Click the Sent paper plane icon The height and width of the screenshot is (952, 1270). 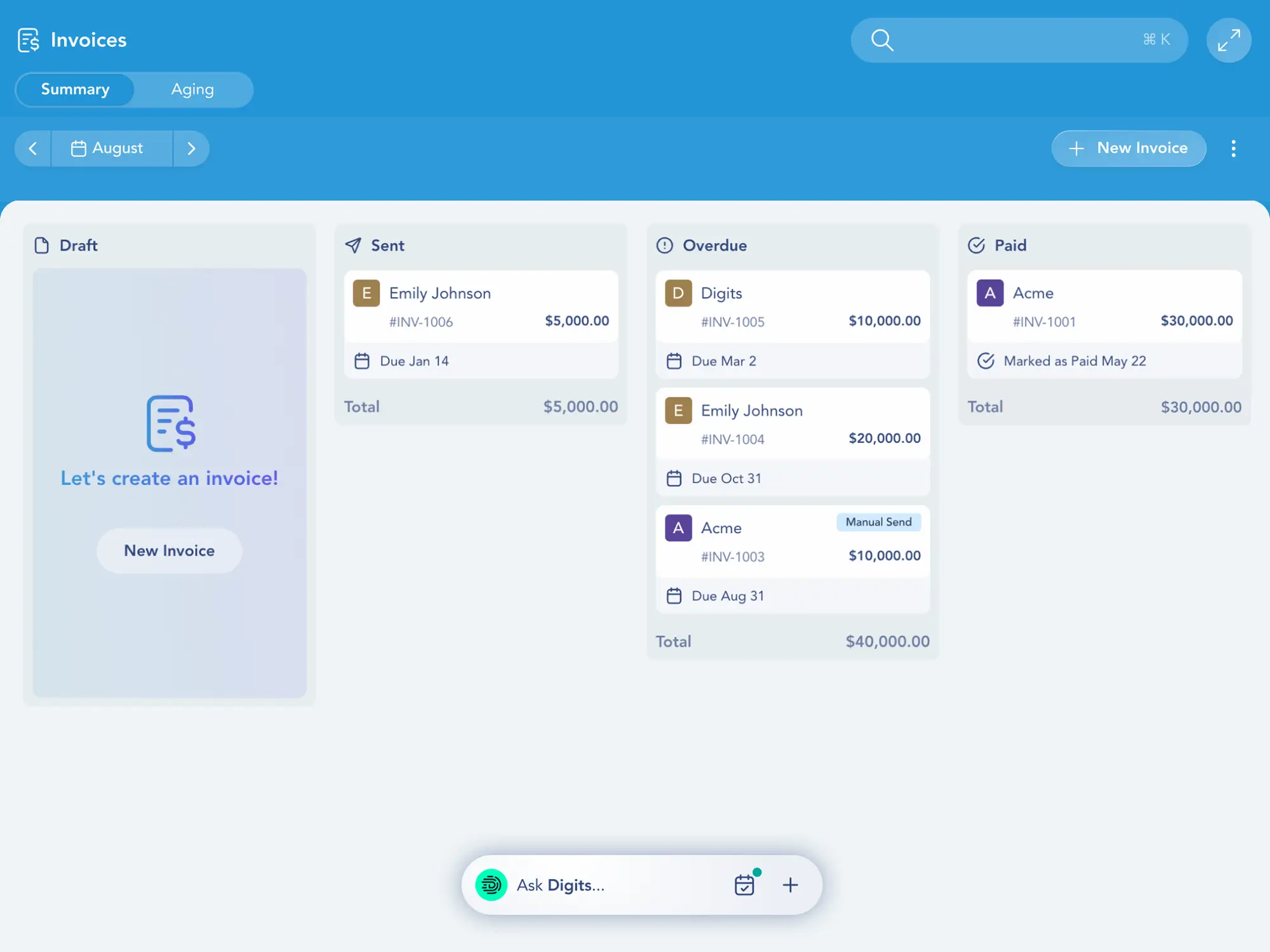[353, 246]
